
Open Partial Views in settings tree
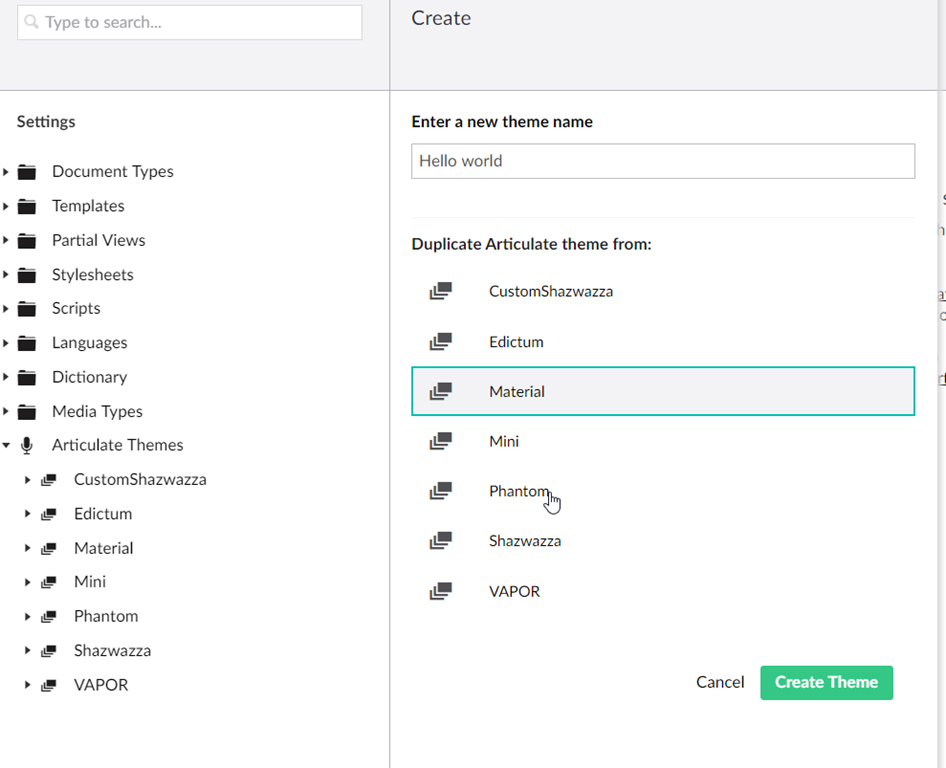pyautogui.click(x=98, y=241)
